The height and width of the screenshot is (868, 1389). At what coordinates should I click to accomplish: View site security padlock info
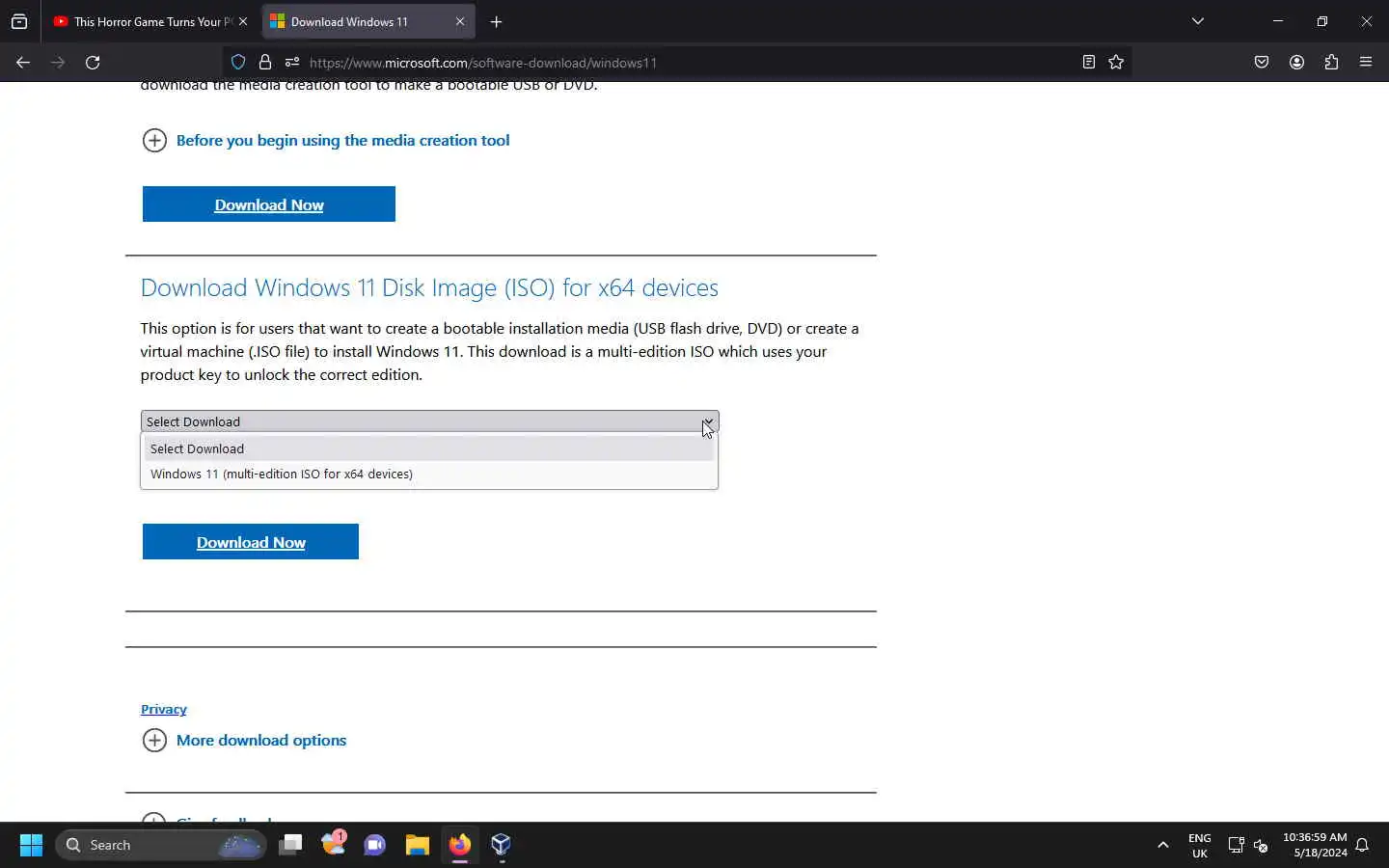(x=265, y=63)
